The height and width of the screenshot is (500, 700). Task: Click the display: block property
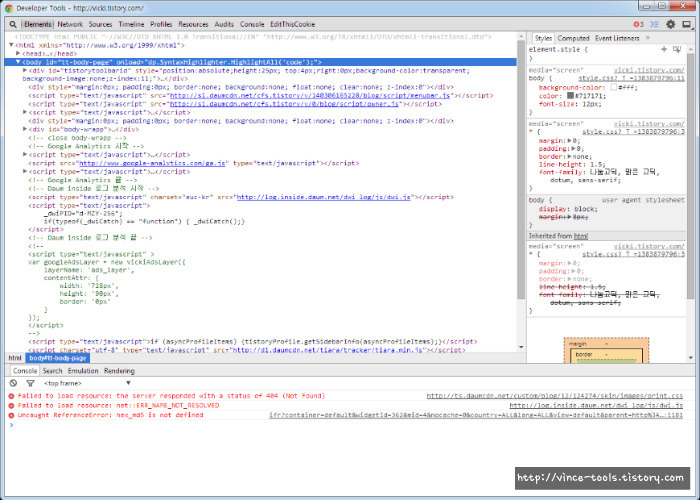[567, 209]
